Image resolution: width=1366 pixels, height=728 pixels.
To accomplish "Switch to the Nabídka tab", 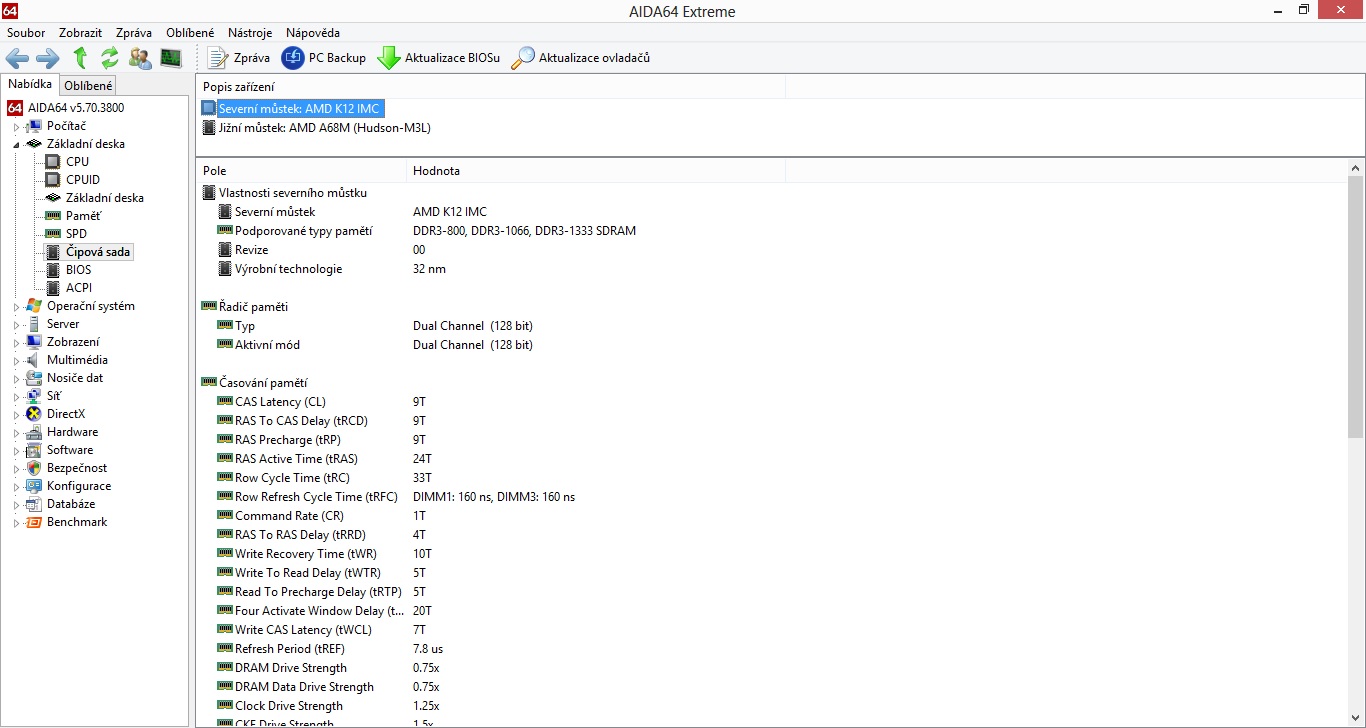I will tap(30, 84).
